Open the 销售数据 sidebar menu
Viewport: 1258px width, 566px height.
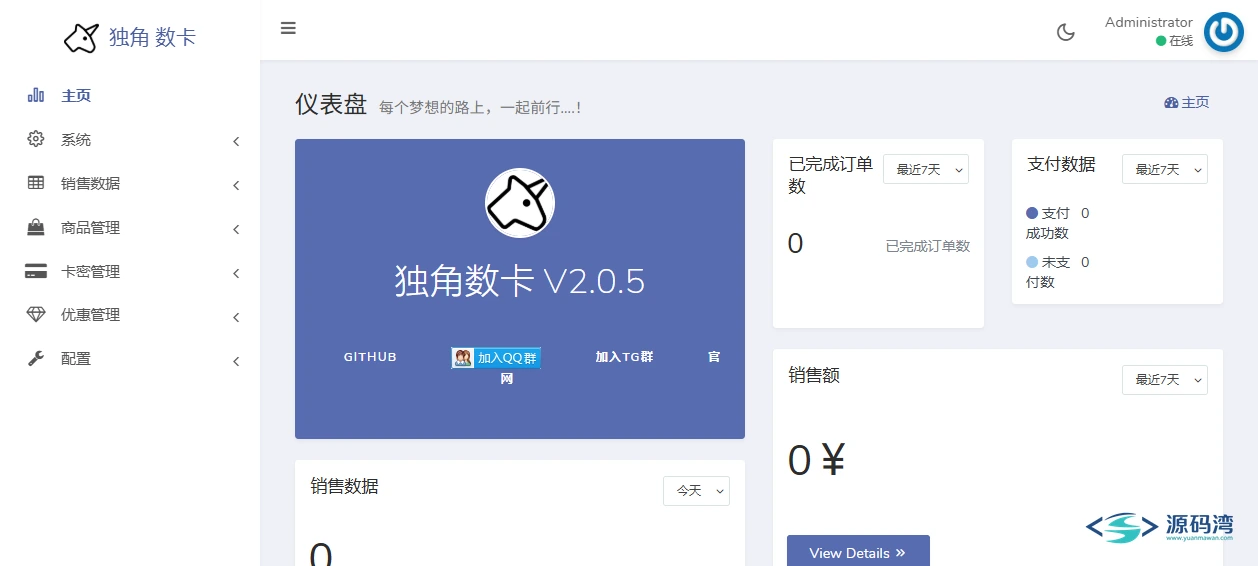(x=130, y=183)
